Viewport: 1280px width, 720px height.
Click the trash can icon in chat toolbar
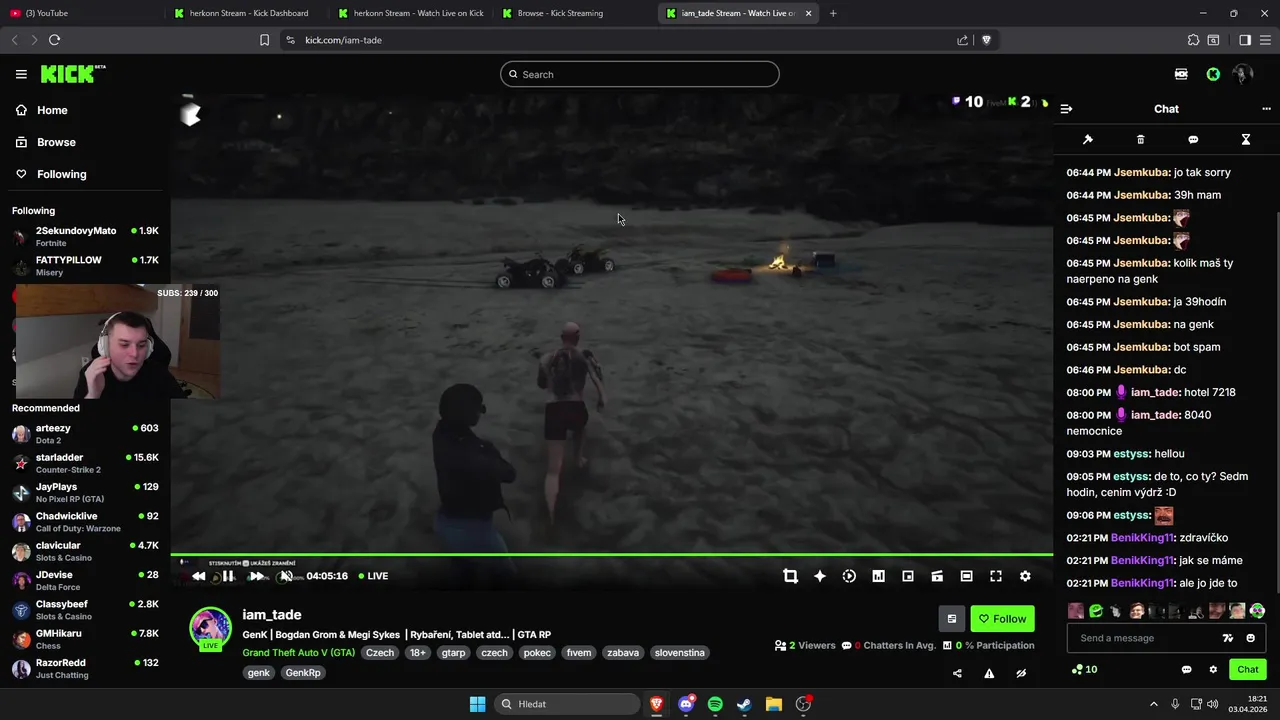pyautogui.click(x=1140, y=140)
